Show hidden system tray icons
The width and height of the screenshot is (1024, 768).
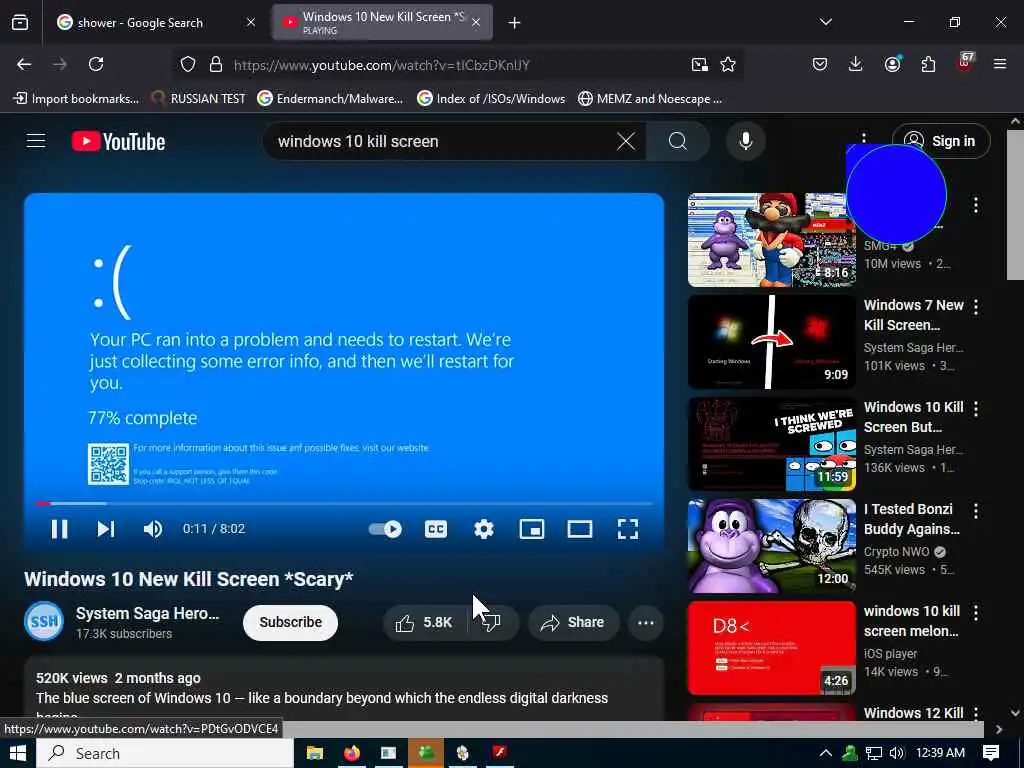(825, 753)
